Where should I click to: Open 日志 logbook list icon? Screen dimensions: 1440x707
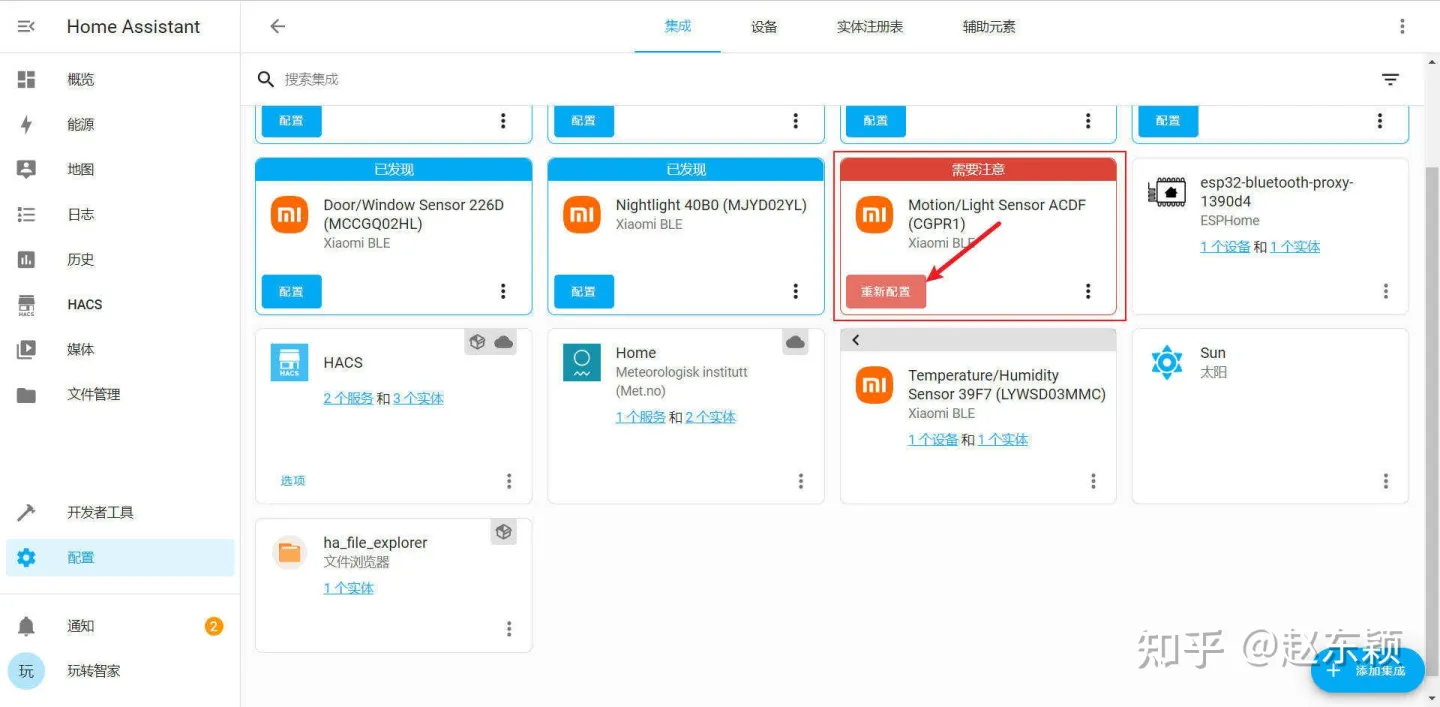[27, 215]
